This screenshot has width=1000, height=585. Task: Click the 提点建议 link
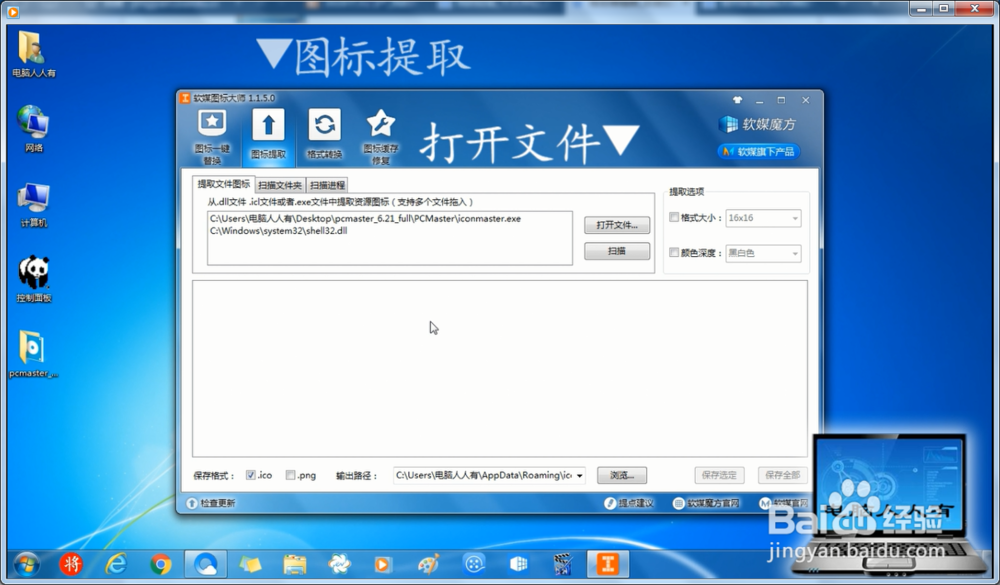click(x=629, y=503)
